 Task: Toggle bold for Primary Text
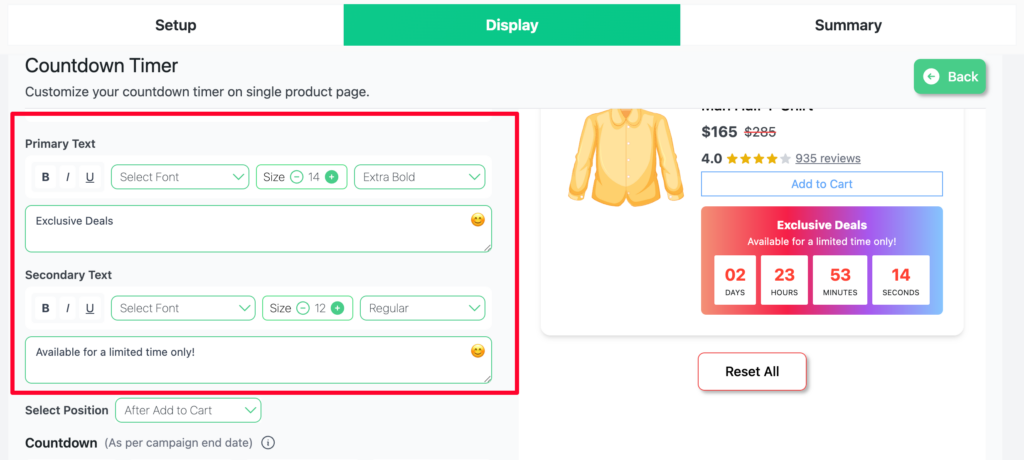click(46, 177)
